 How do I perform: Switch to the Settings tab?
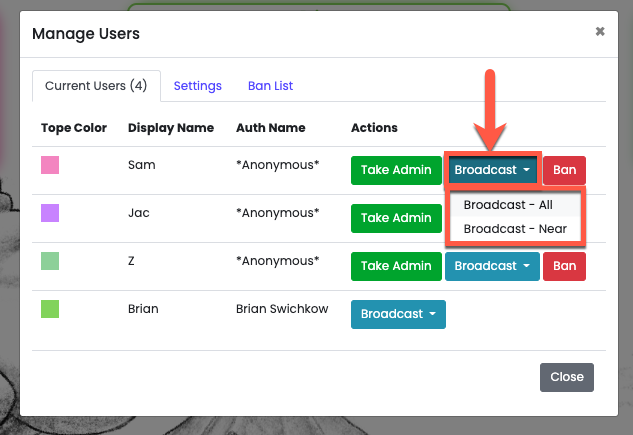(x=197, y=86)
